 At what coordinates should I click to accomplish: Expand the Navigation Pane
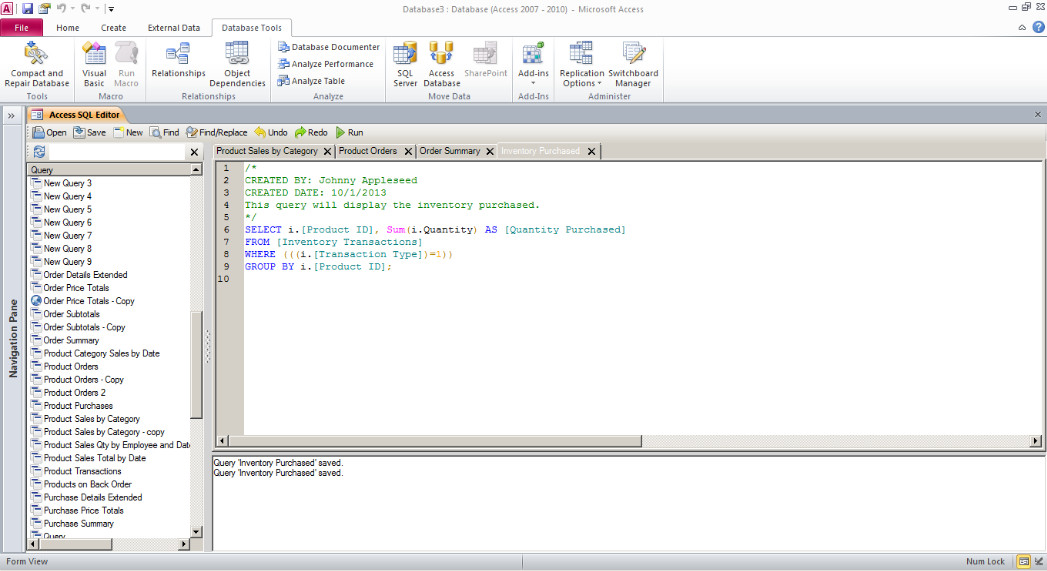[x=13, y=116]
